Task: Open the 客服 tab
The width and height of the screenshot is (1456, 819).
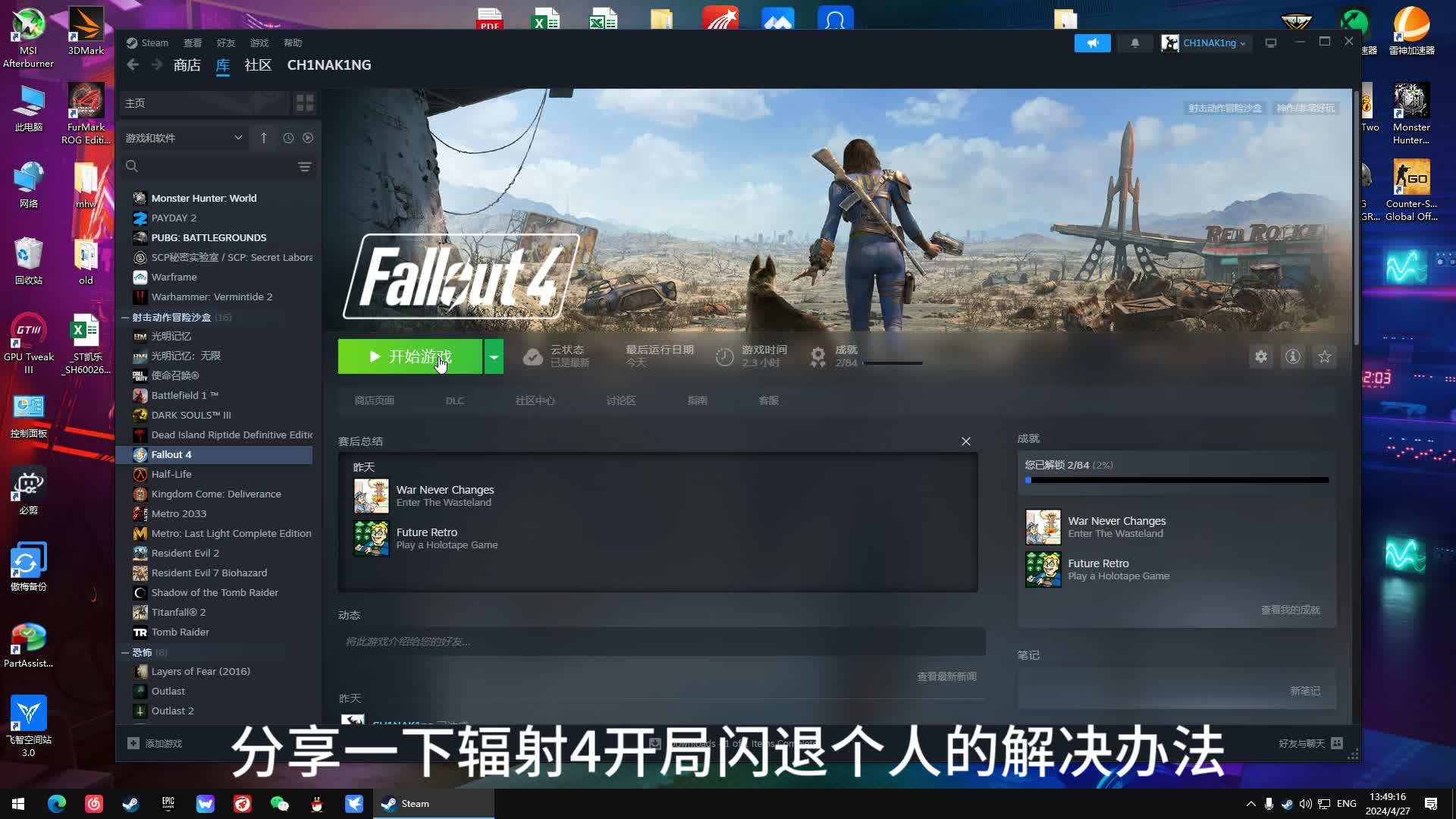Action: click(769, 400)
